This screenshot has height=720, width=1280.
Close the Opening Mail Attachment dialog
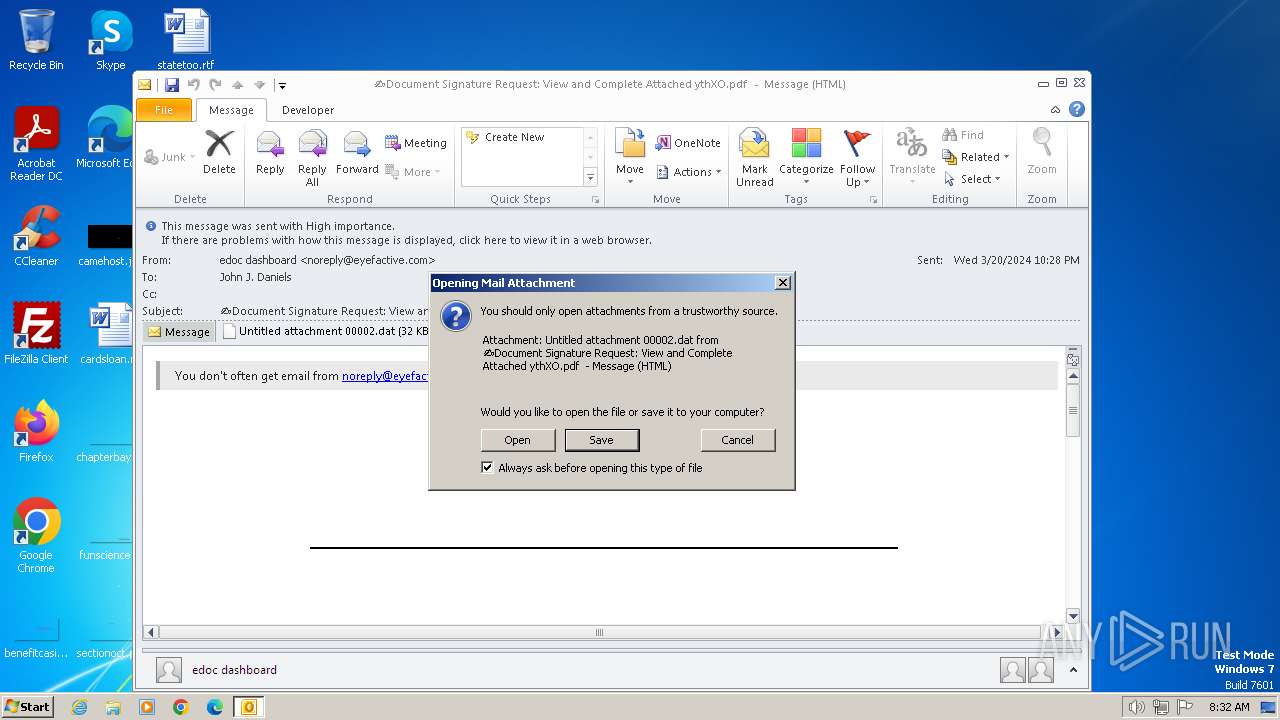(783, 283)
